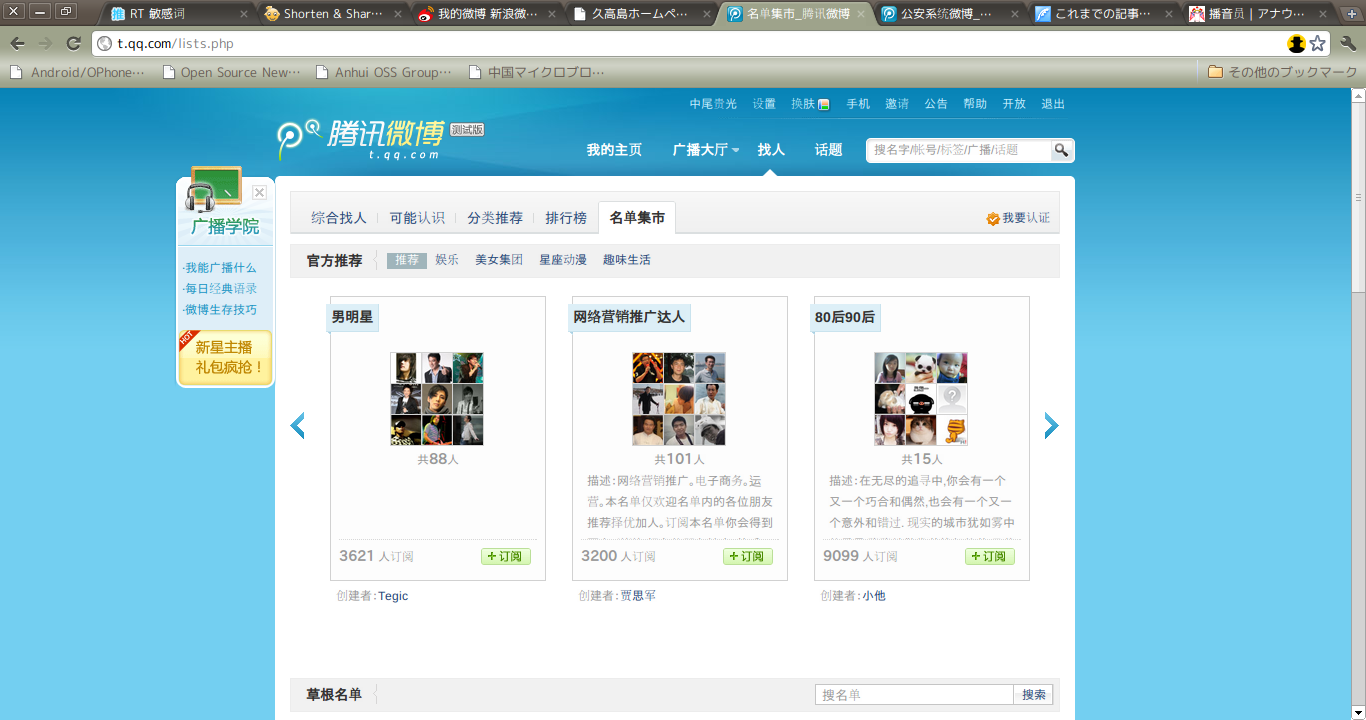The image size is (1366, 720).
Task: Show next lists with right arrow
Action: (1051, 426)
